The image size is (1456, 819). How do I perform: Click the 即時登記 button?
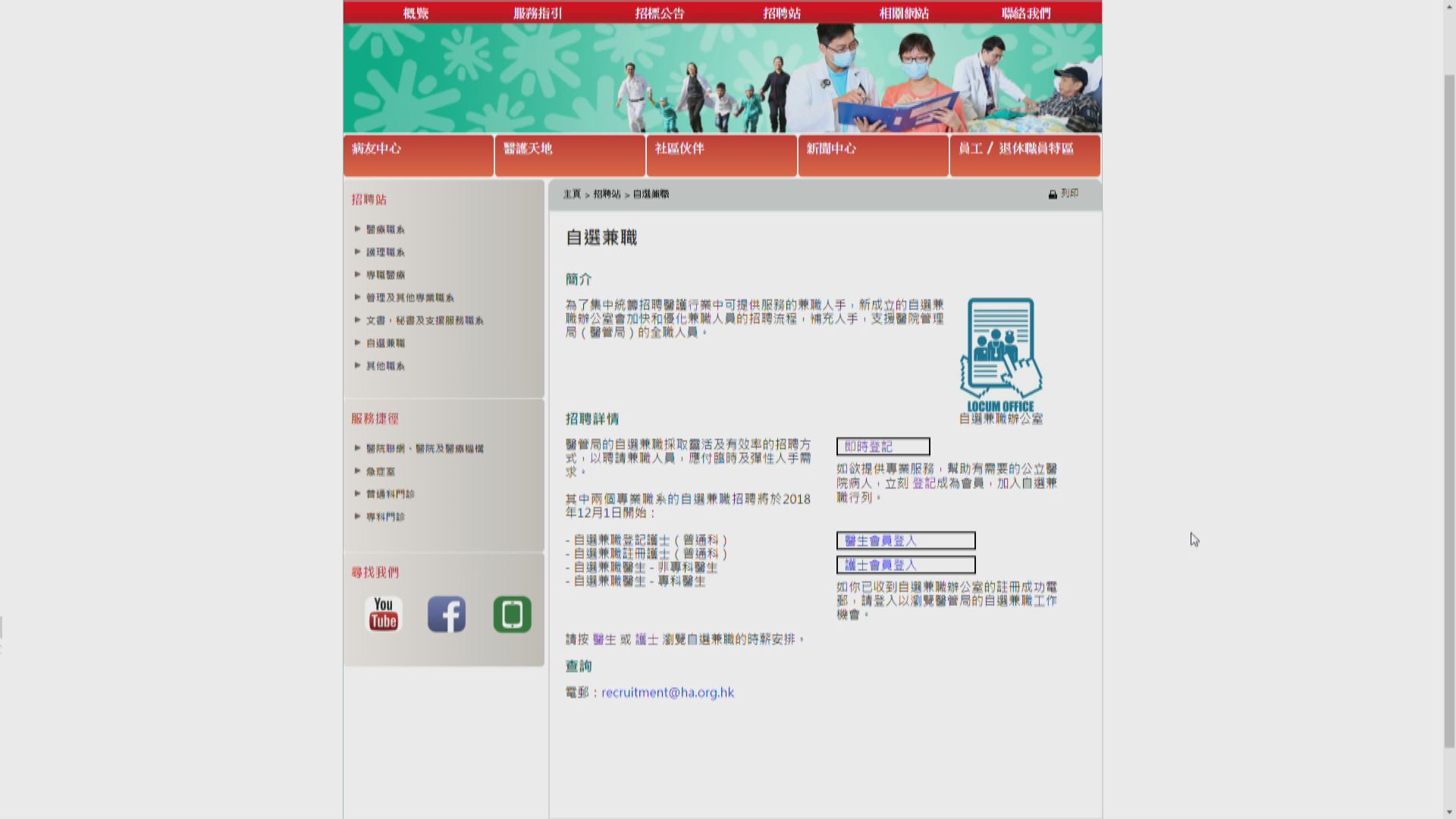click(x=883, y=447)
